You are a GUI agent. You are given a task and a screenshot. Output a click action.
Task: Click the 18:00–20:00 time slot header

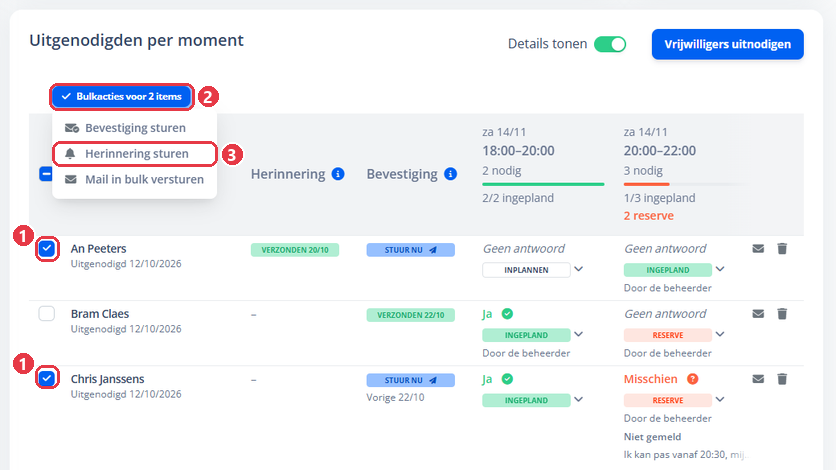click(518, 151)
